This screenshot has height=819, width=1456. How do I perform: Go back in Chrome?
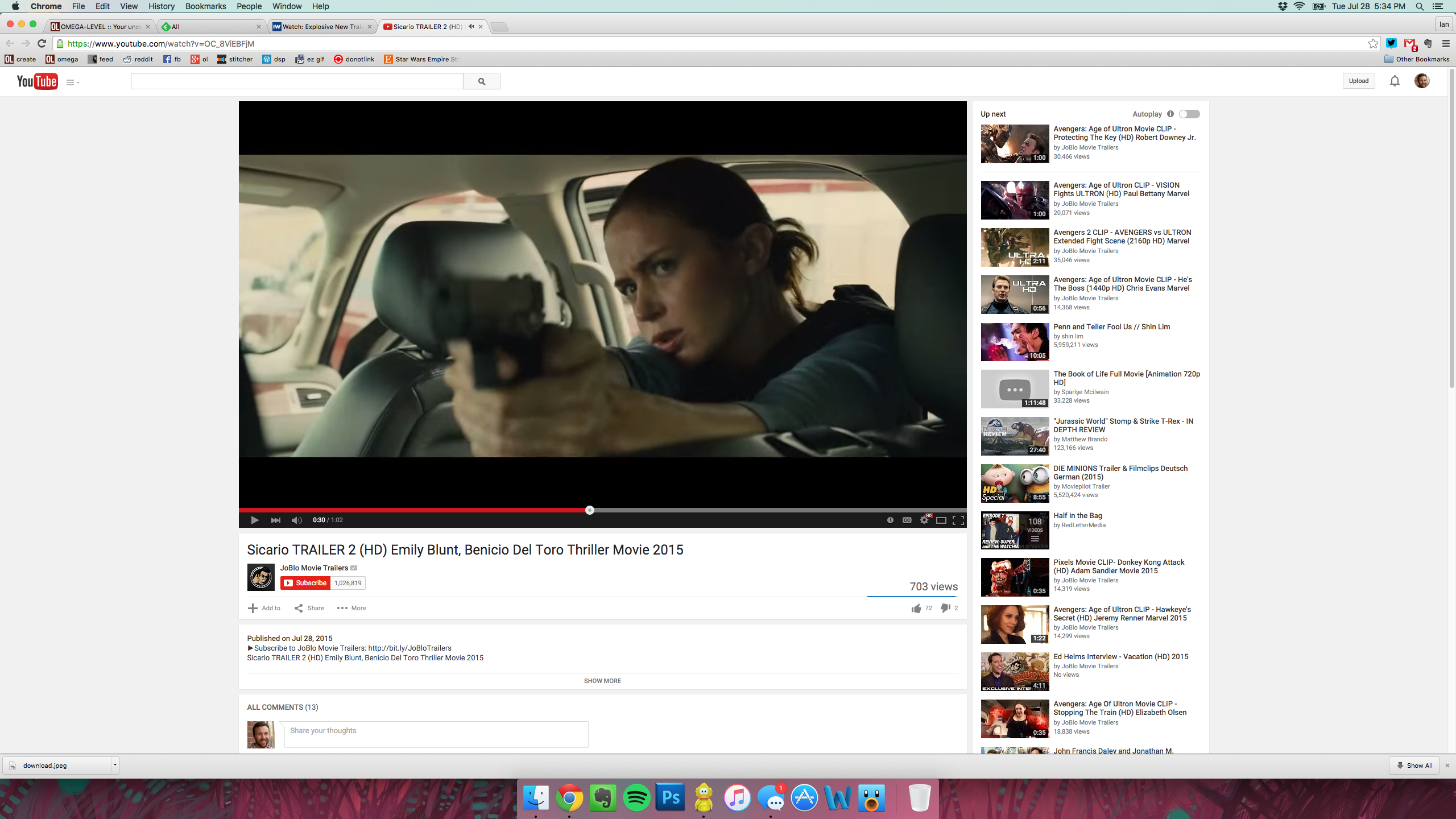10,43
